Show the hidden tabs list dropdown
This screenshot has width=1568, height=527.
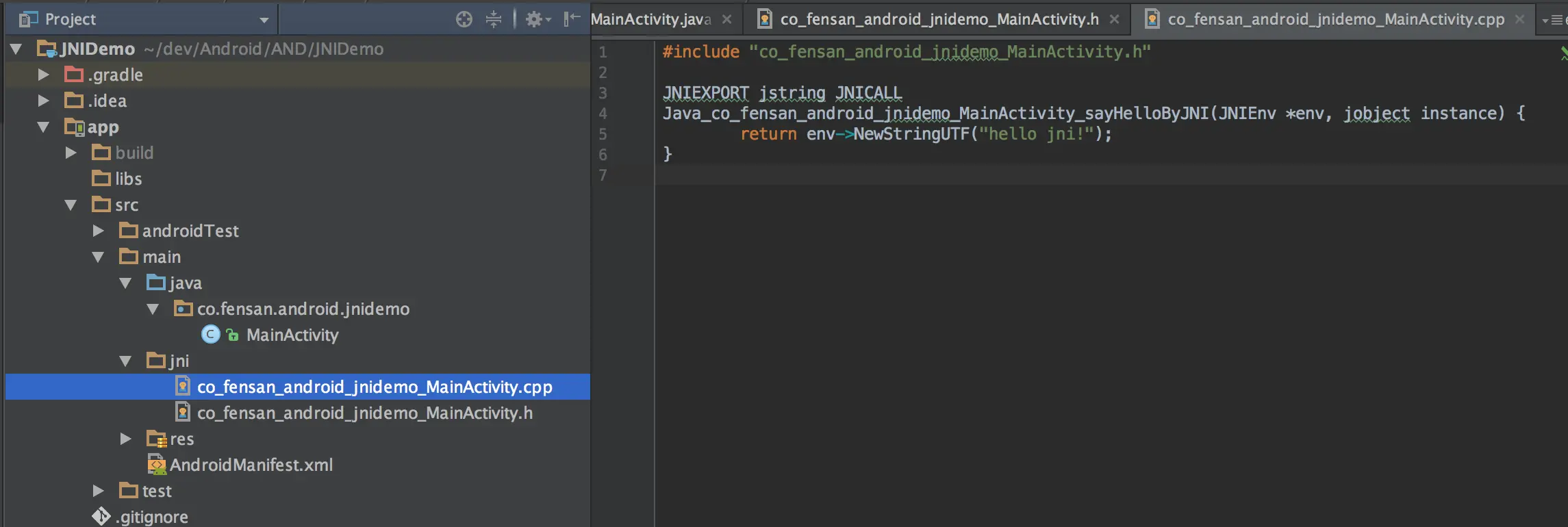point(1553,20)
